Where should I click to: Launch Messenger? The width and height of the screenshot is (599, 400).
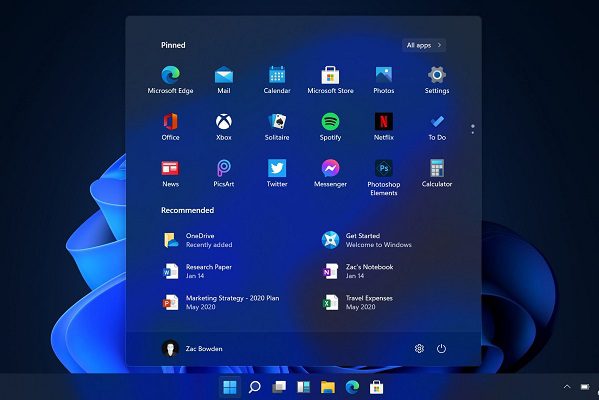point(330,173)
